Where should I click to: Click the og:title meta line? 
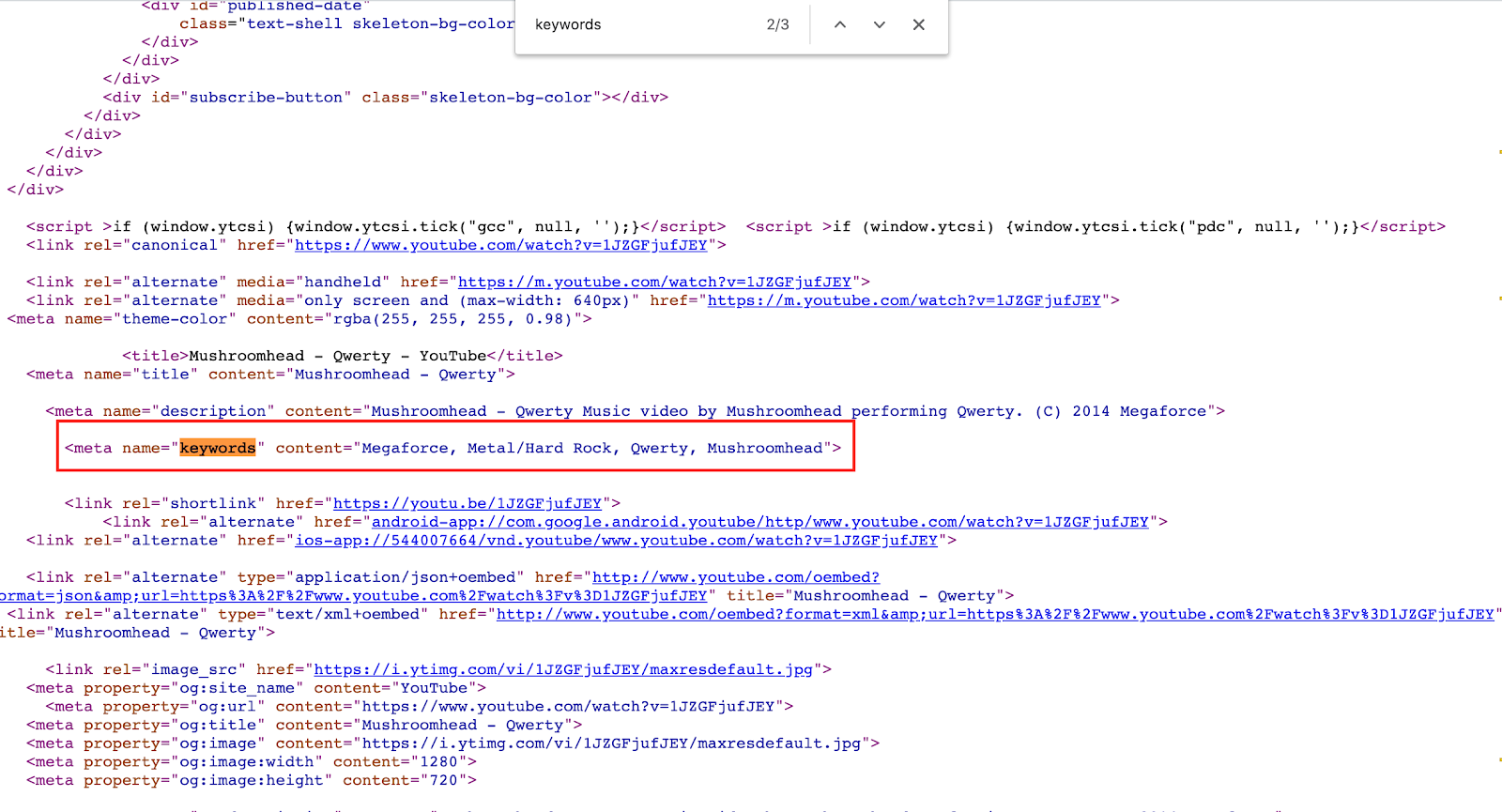tap(304, 725)
